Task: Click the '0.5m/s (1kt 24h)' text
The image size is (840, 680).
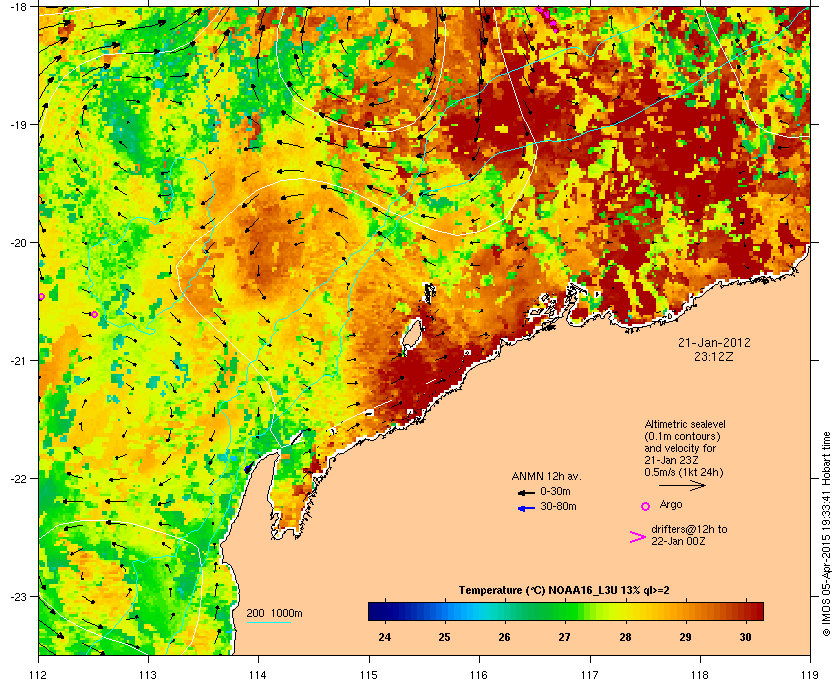Action: (684, 472)
